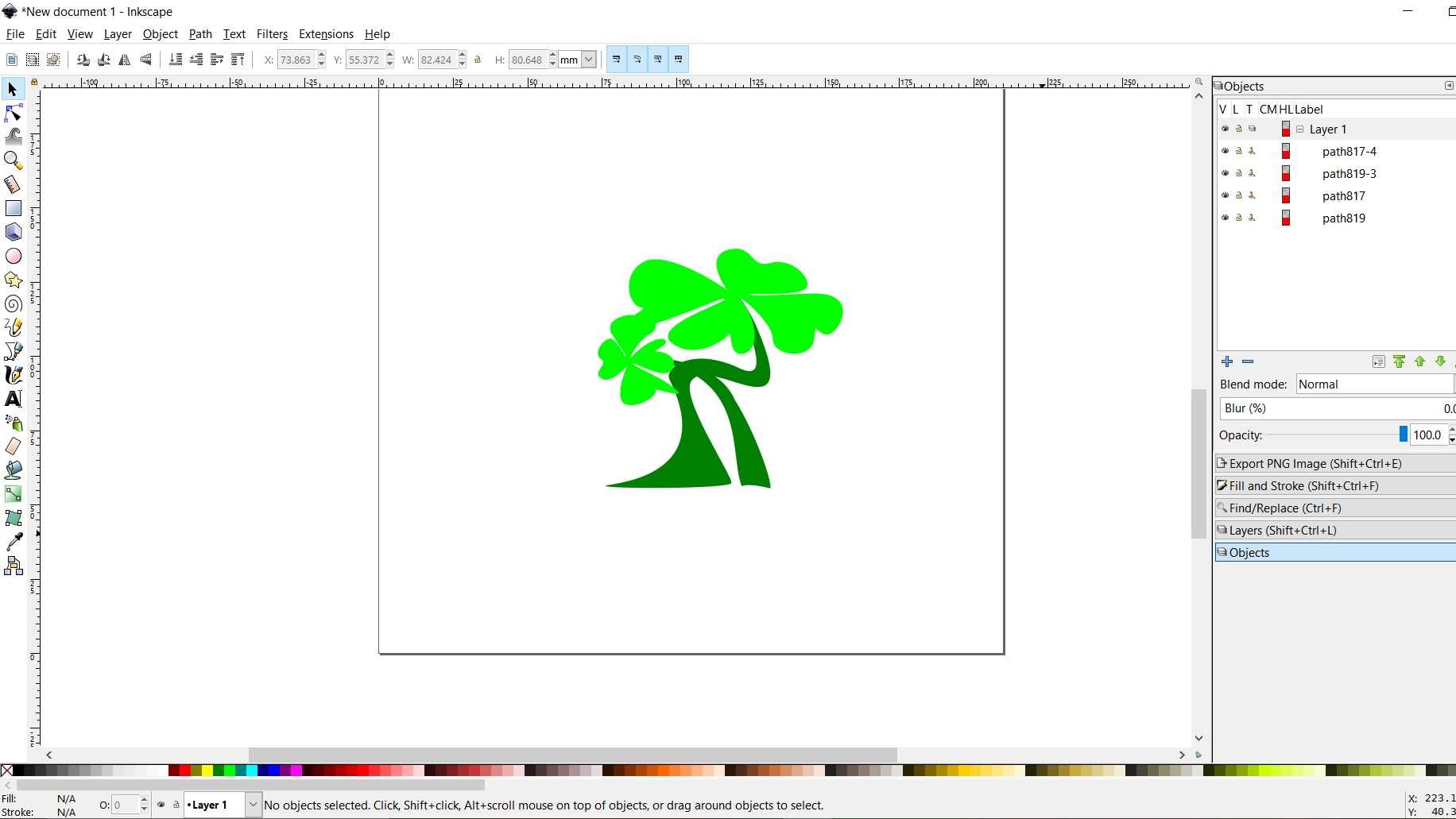The height and width of the screenshot is (819, 1456).
Task: Select path819-3 in Objects list
Action: (x=1350, y=174)
